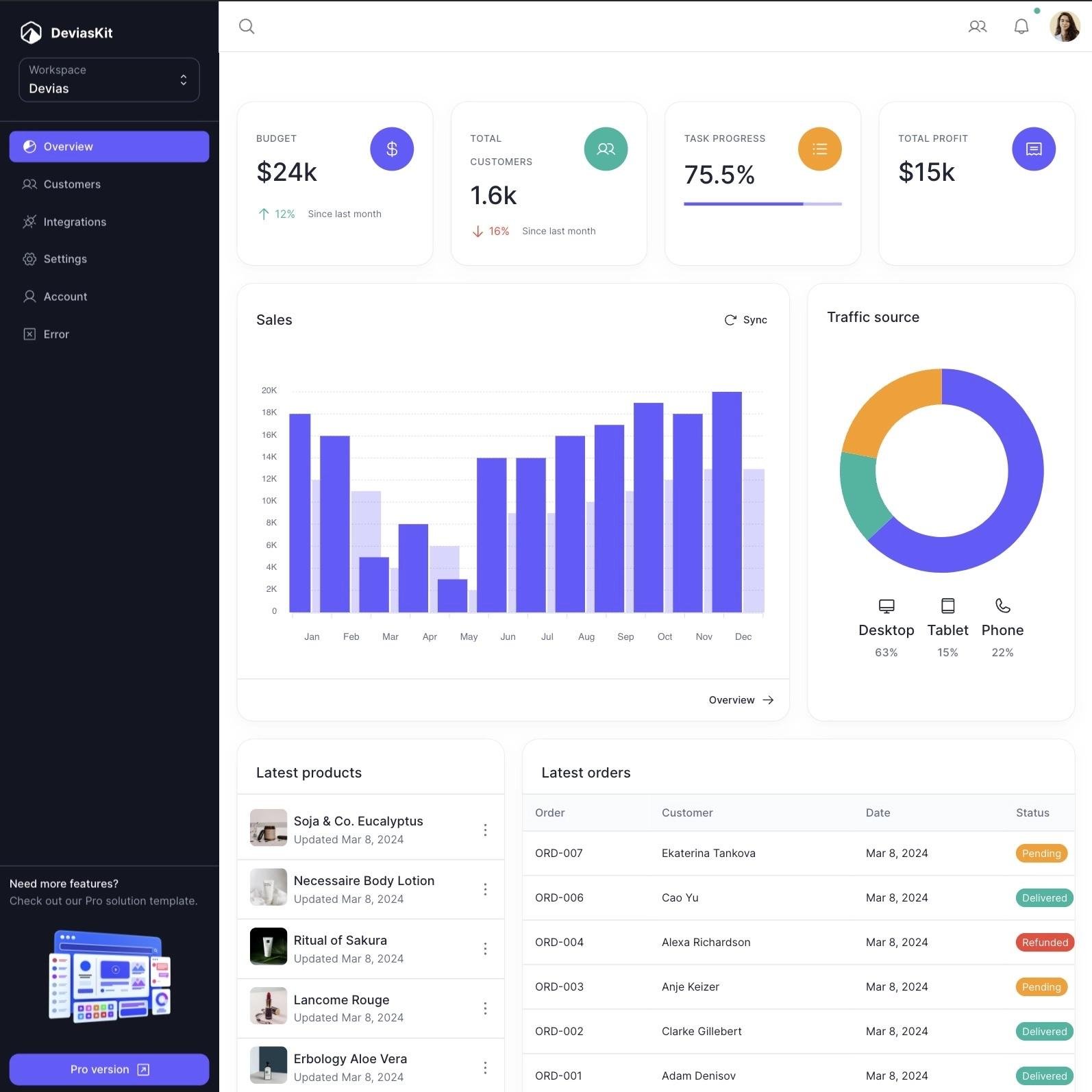Follow the Overview link under Sales chart
This screenshot has width=1092, height=1092.
[x=741, y=700]
